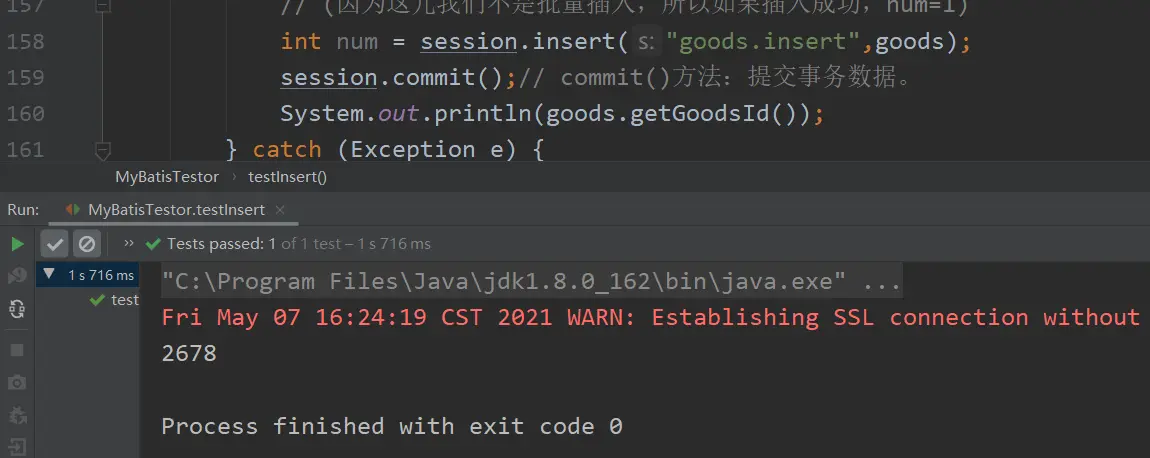Screen dimensions: 1150x458
Task: Click the Run: panel label
Action: click(23, 210)
